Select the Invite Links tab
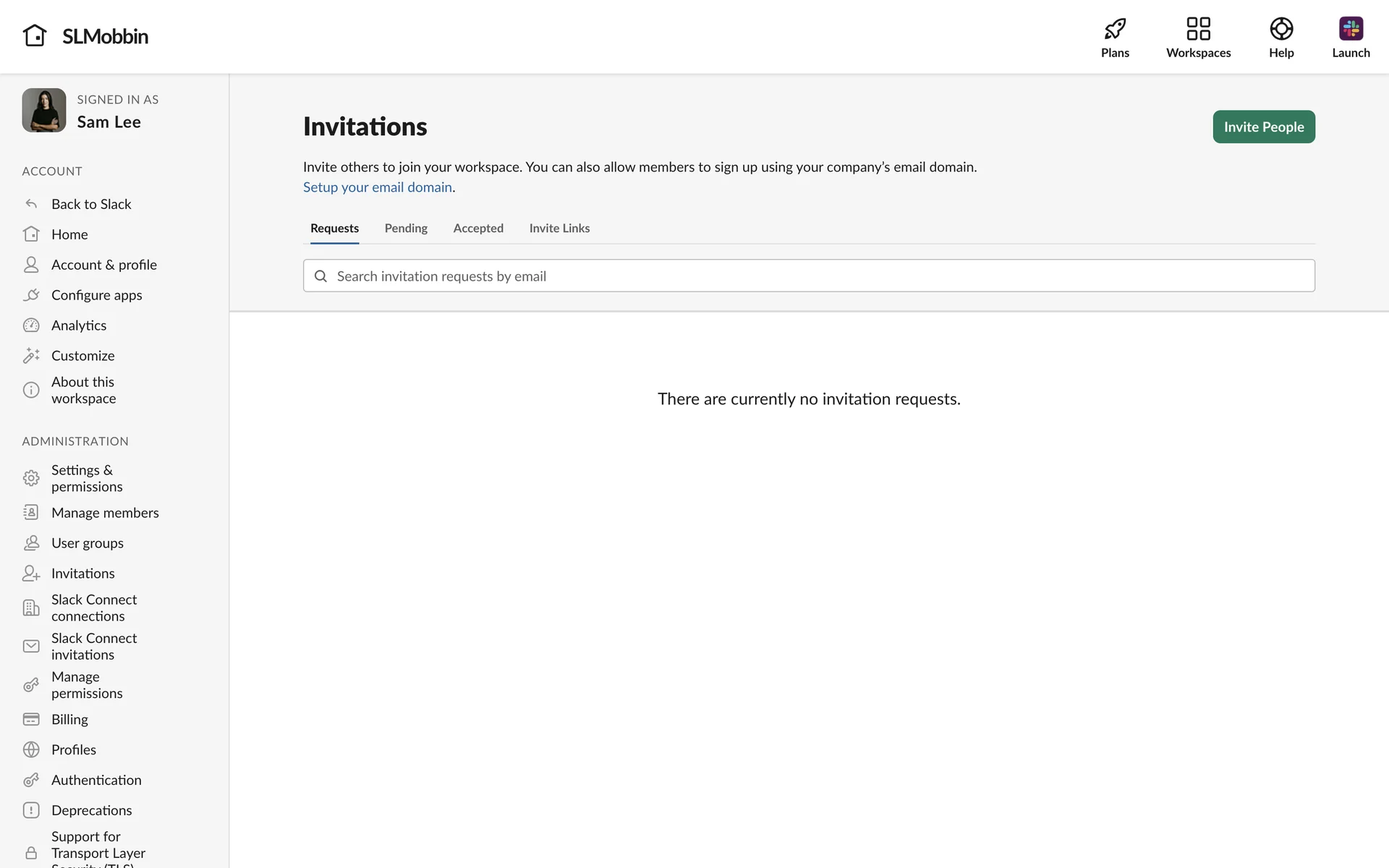 coord(559,229)
